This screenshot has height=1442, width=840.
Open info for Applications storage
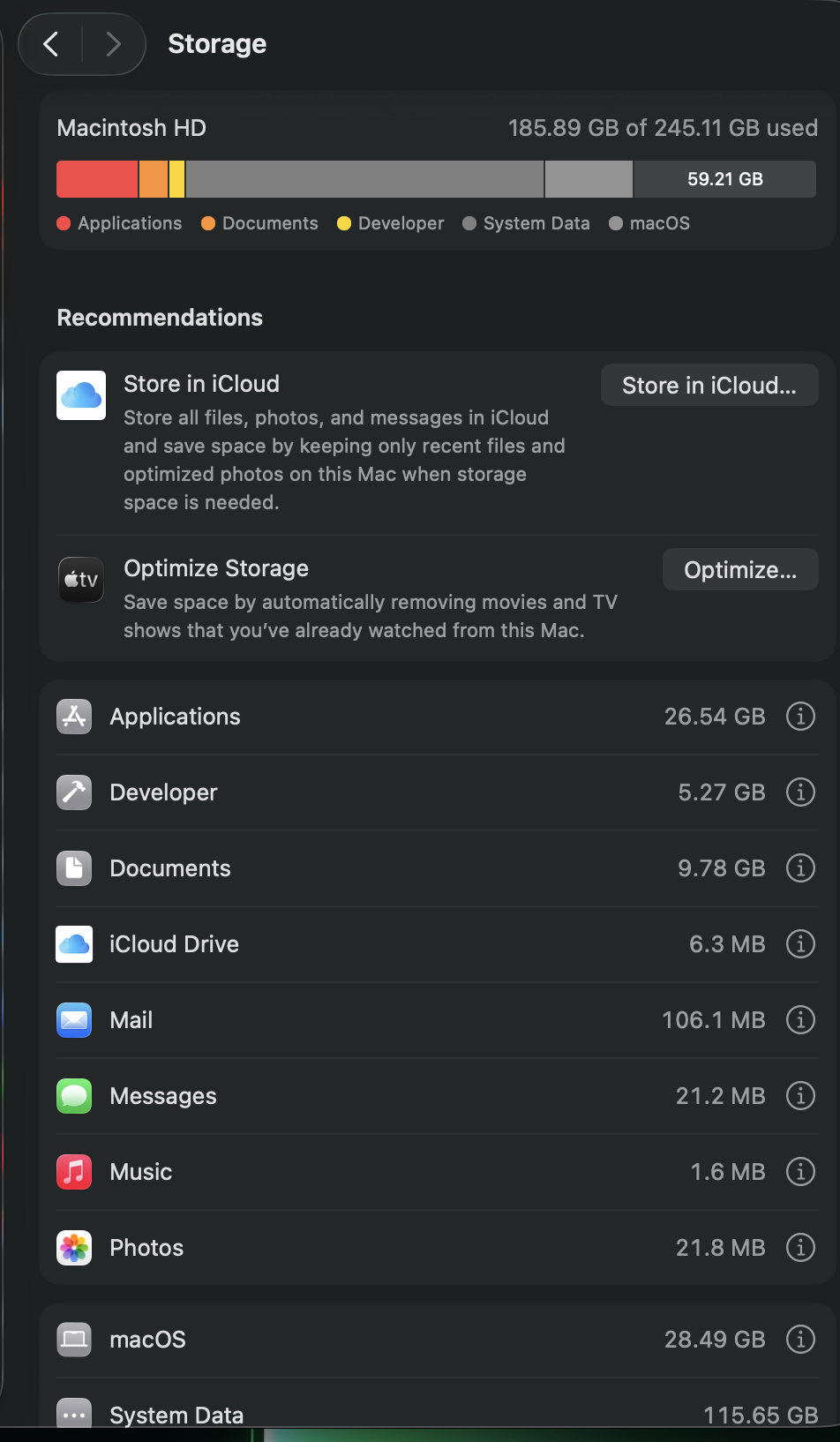tap(800, 717)
